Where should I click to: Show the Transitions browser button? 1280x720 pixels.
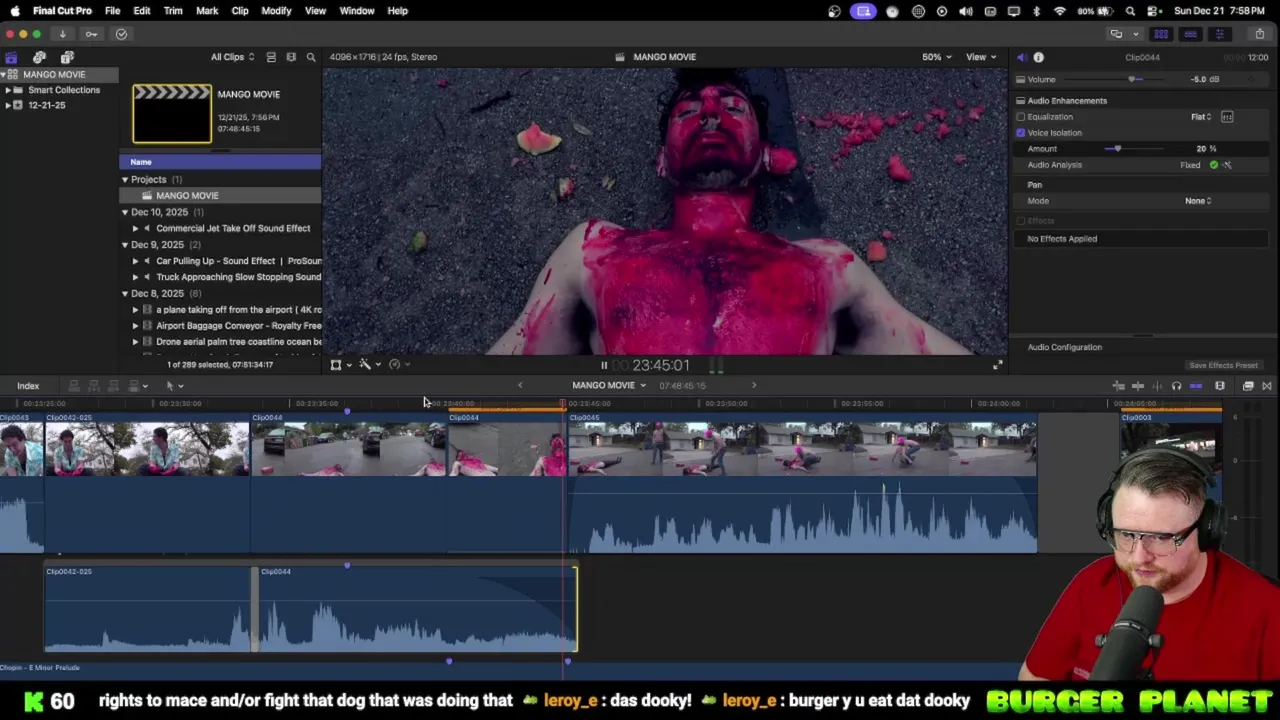pyautogui.click(x=1266, y=386)
